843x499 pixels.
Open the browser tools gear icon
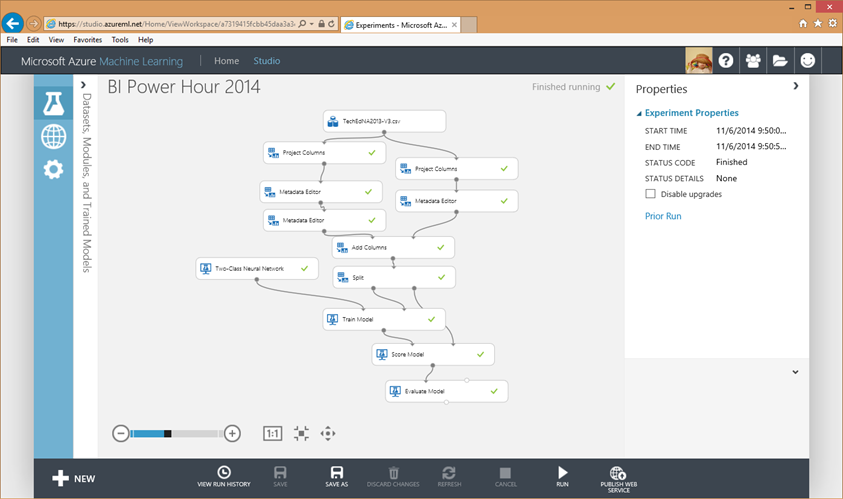[x=832, y=23]
